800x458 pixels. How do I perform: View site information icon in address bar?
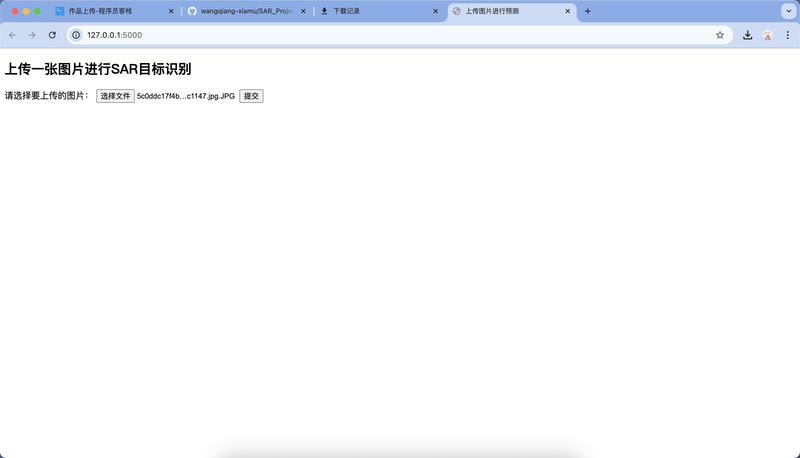[76, 35]
